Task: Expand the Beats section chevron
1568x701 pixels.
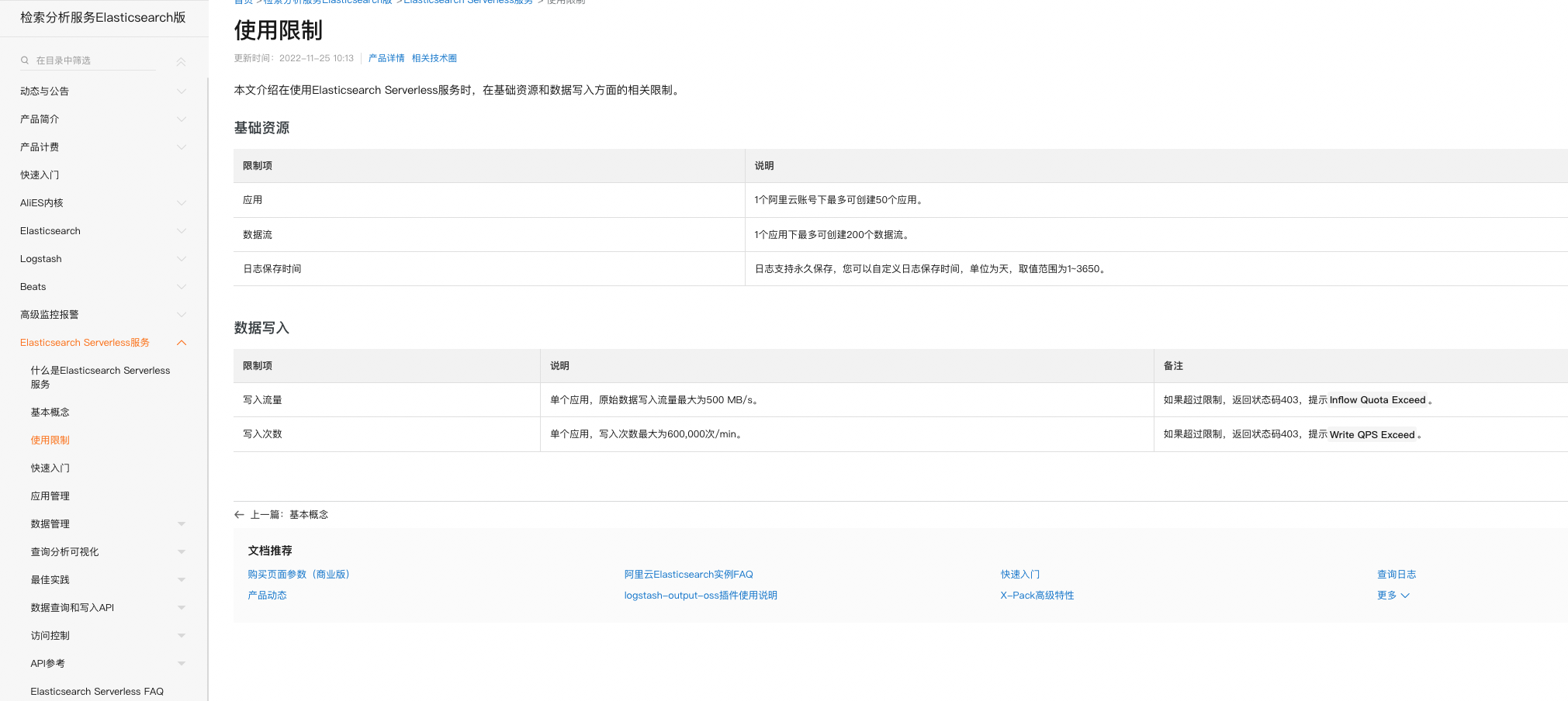Action: click(182, 287)
